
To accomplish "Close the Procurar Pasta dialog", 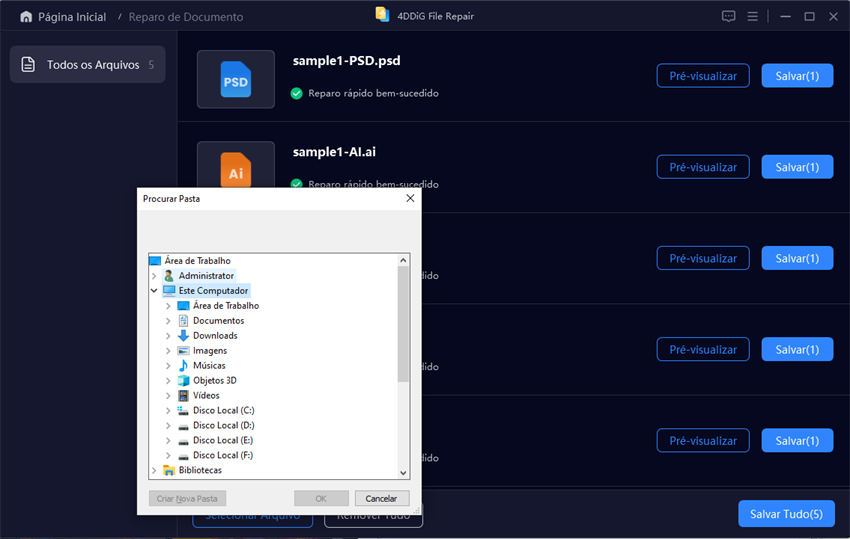I will tap(410, 198).
